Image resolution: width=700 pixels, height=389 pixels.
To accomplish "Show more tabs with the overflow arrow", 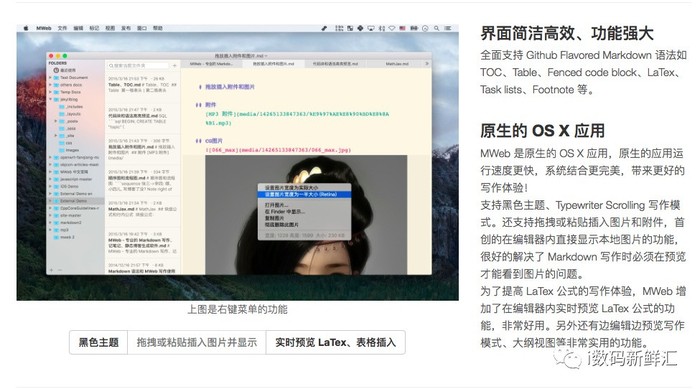I will pyautogui.click(x=427, y=64).
